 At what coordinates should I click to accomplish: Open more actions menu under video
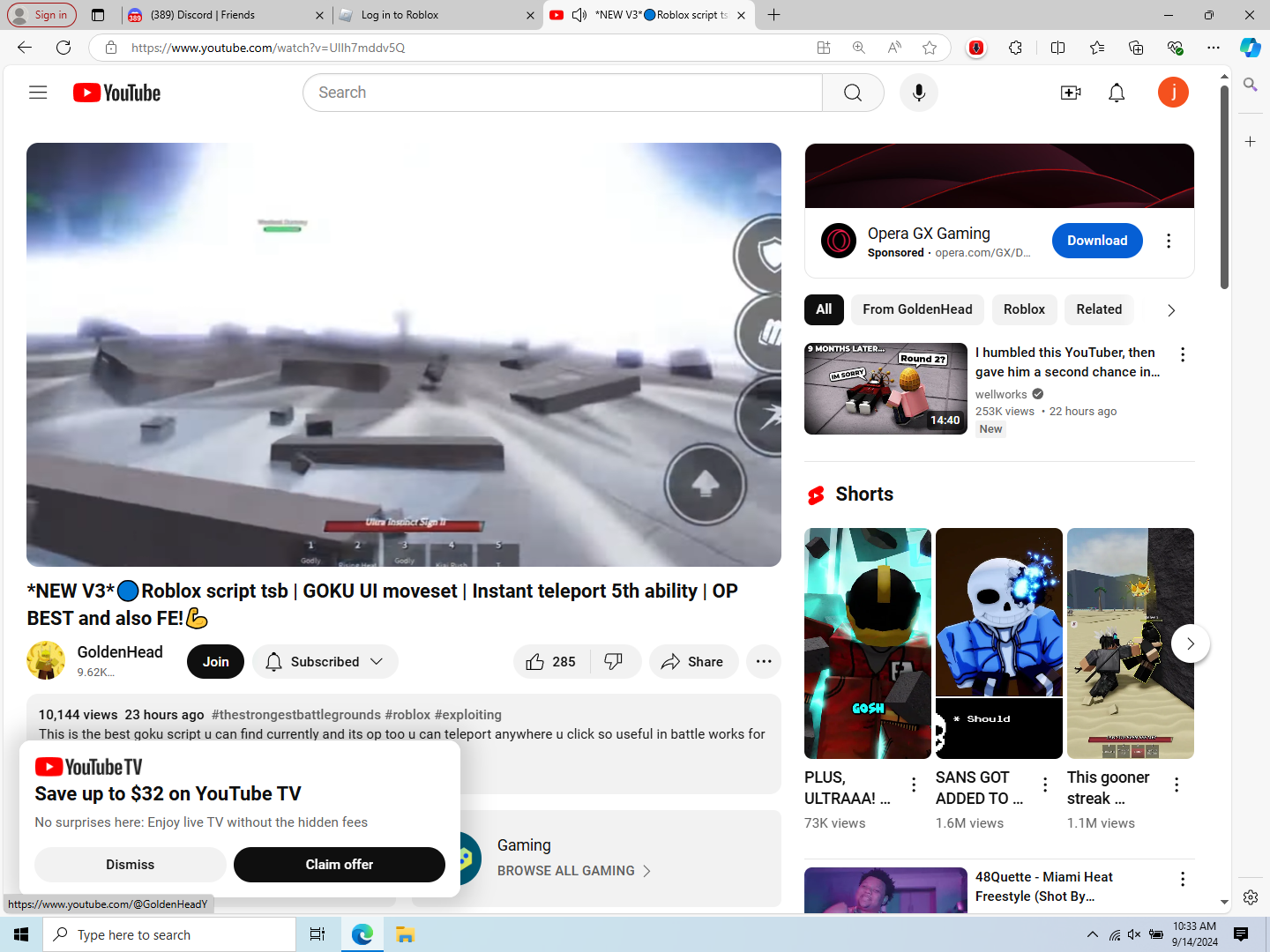764,662
